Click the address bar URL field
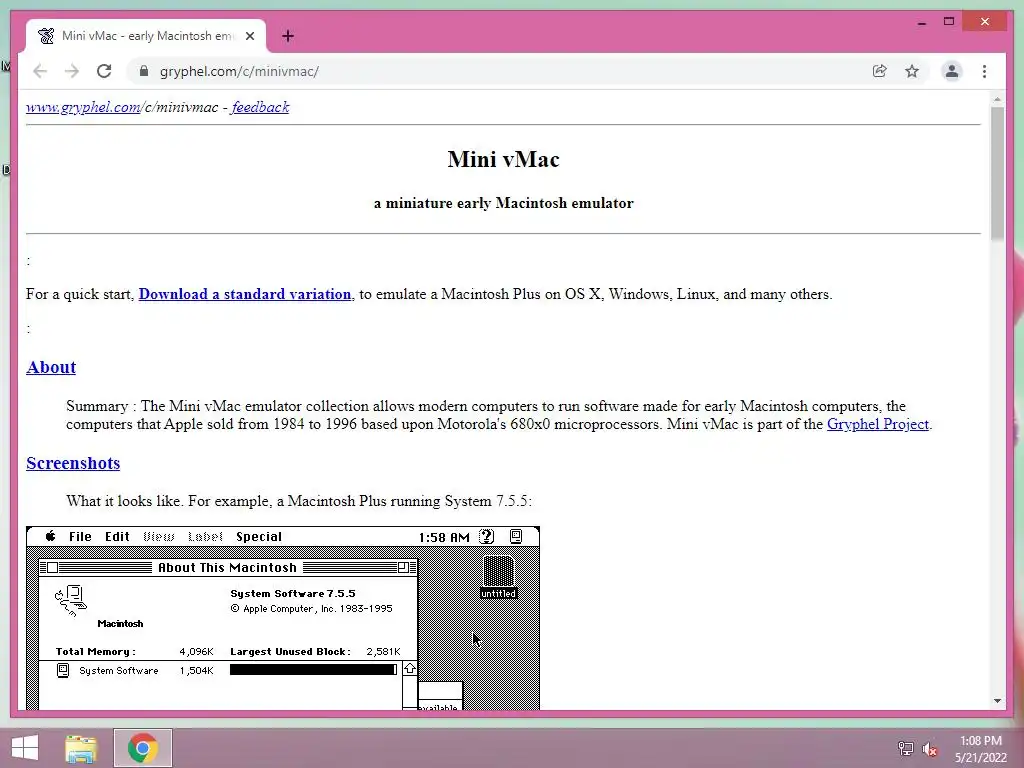Viewport: 1024px width, 768px height. pos(503,71)
